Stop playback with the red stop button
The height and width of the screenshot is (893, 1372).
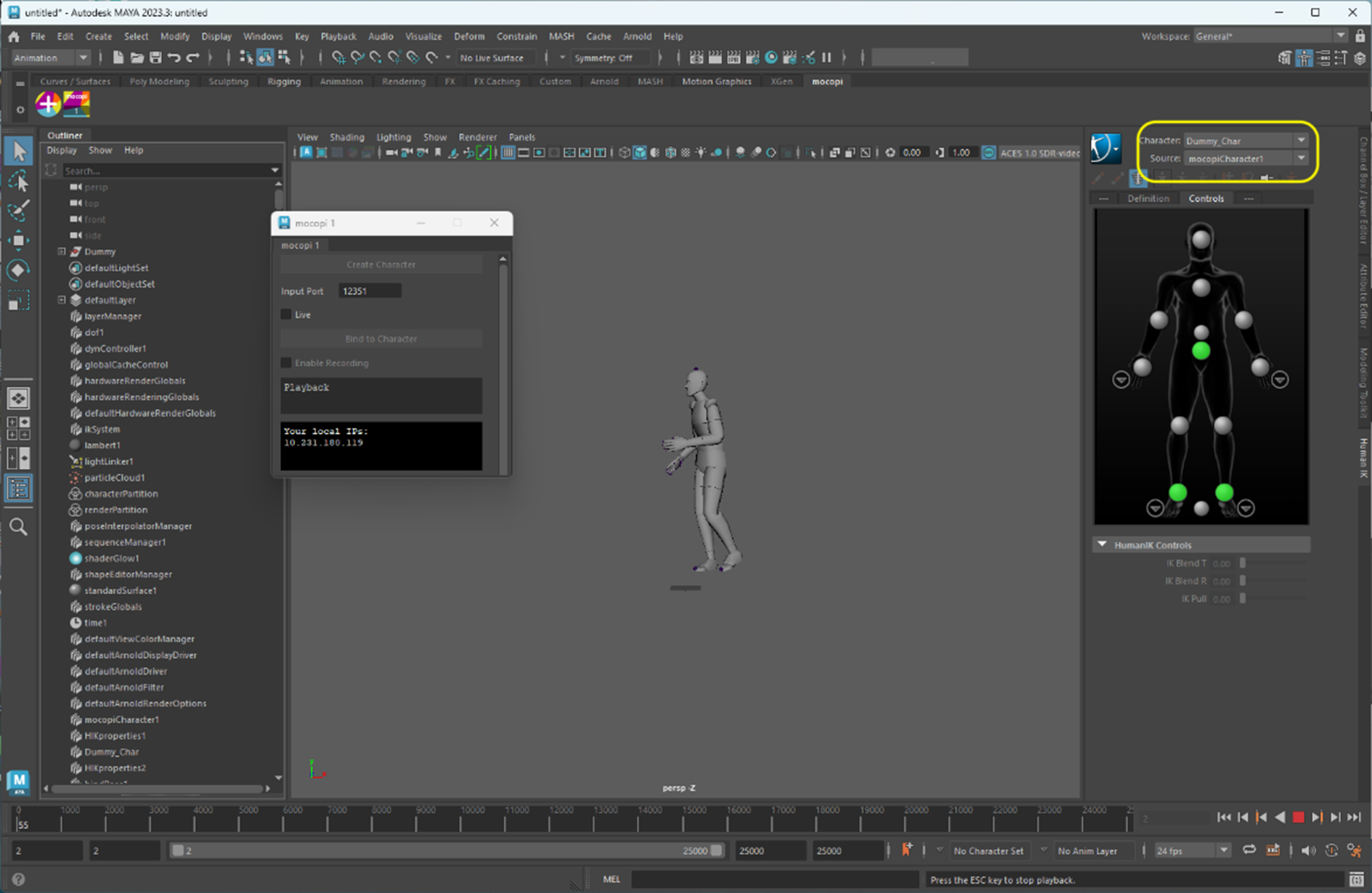1298,817
